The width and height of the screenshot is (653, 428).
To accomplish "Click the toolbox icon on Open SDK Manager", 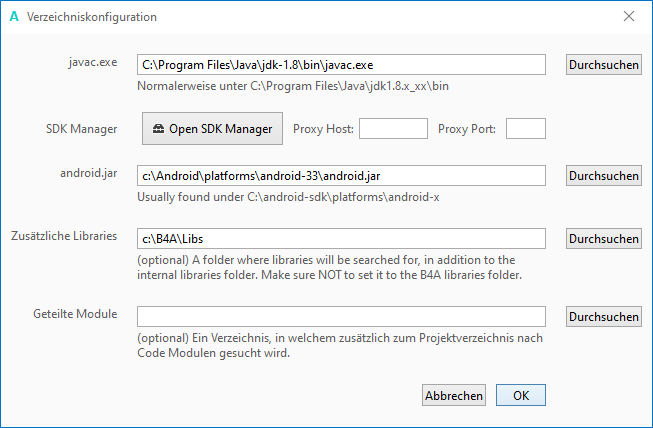I will (x=159, y=129).
